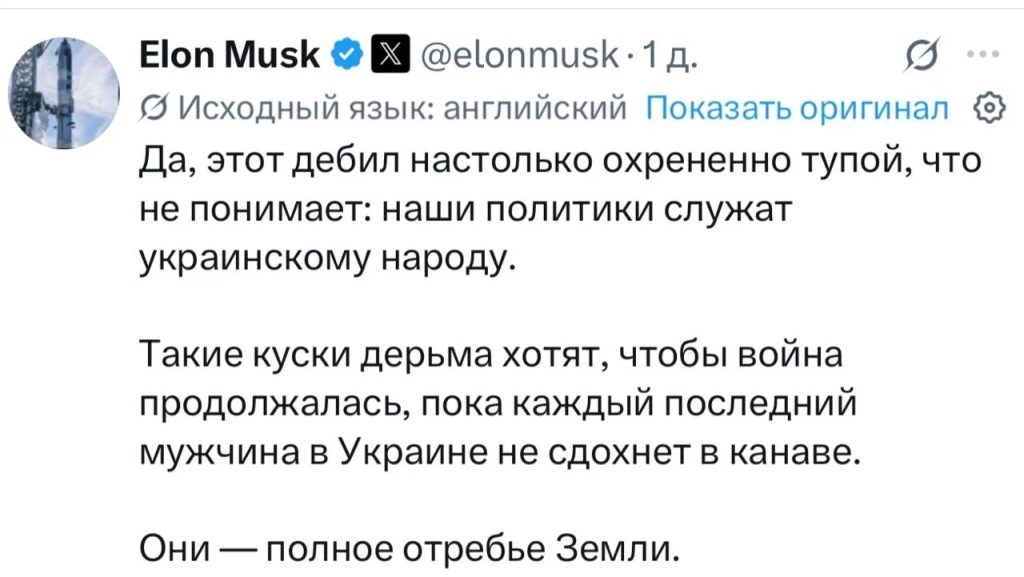Click small translate icon before 'Исходный язык'
This screenshot has height=577, width=1024.
click(153, 108)
